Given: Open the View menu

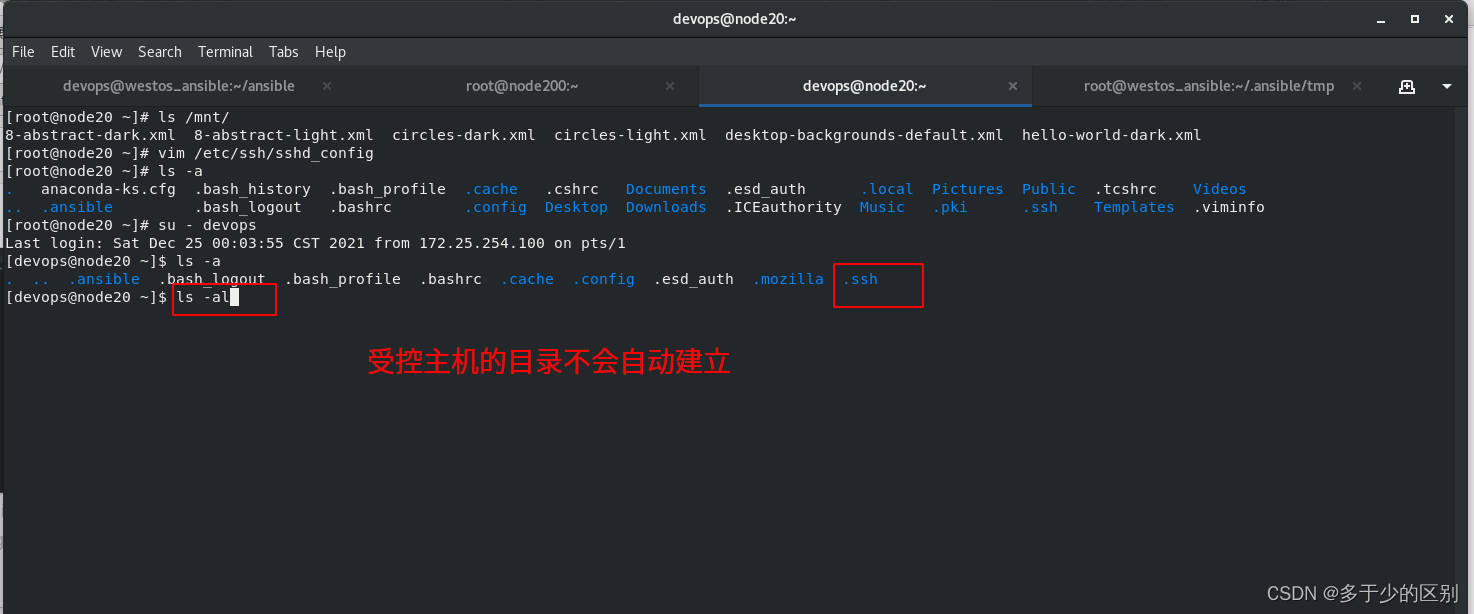Looking at the screenshot, I should tap(106, 52).
